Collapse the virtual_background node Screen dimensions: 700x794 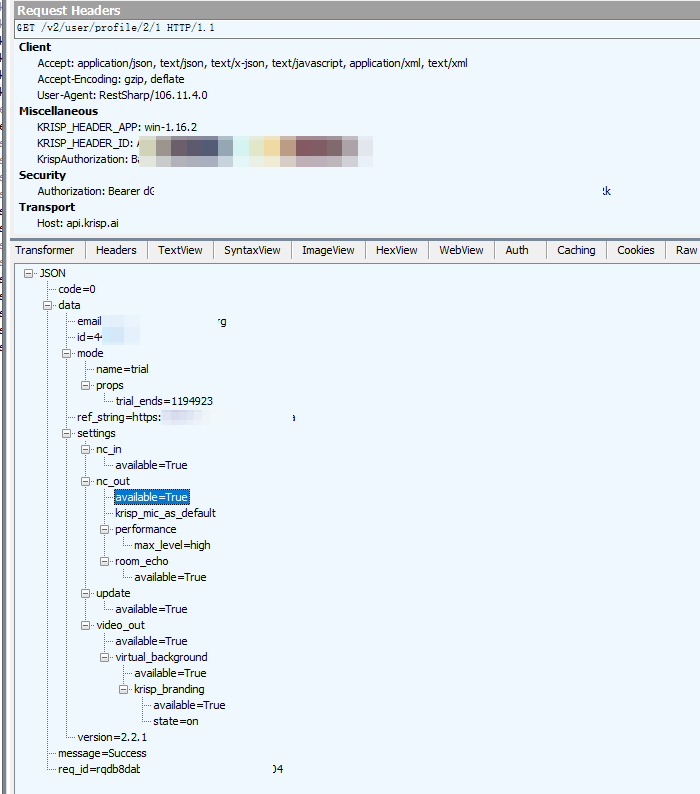(104, 657)
